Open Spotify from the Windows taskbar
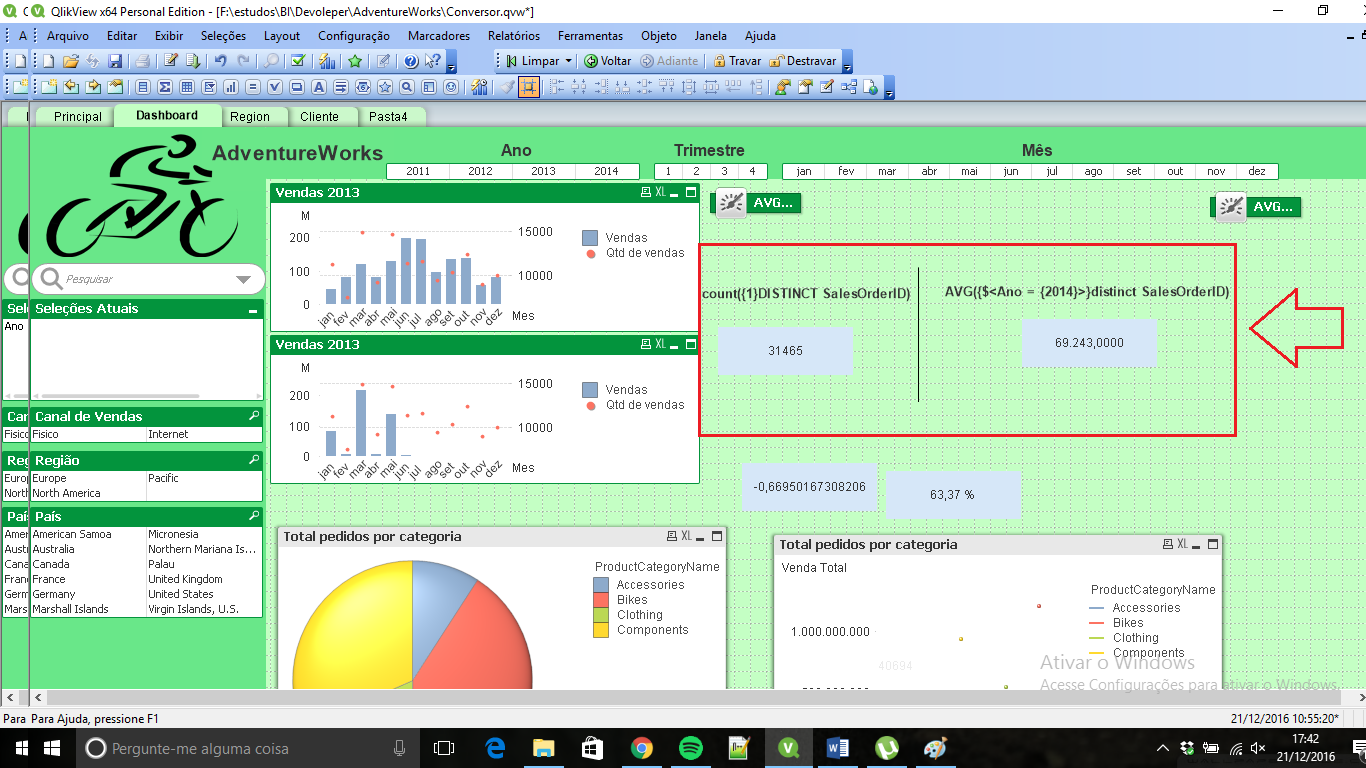The width and height of the screenshot is (1366, 768). pyautogui.click(x=690, y=748)
